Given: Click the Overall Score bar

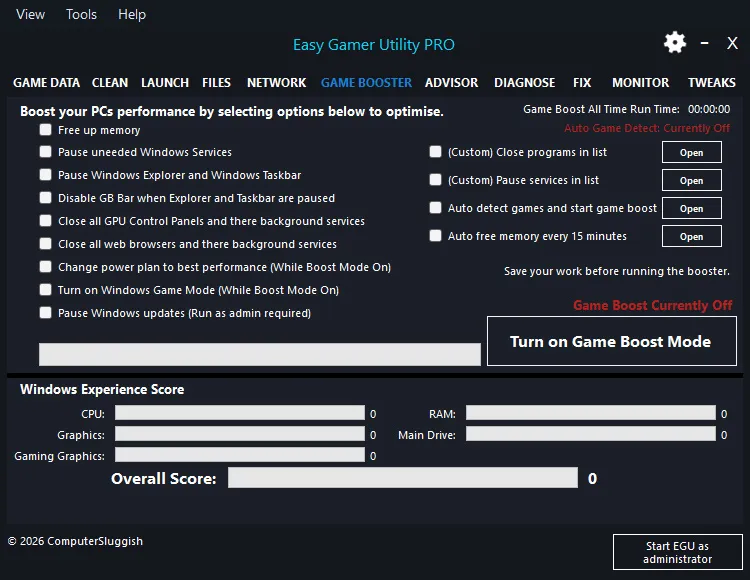Looking at the screenshot, I should click(x=403, y=478).
